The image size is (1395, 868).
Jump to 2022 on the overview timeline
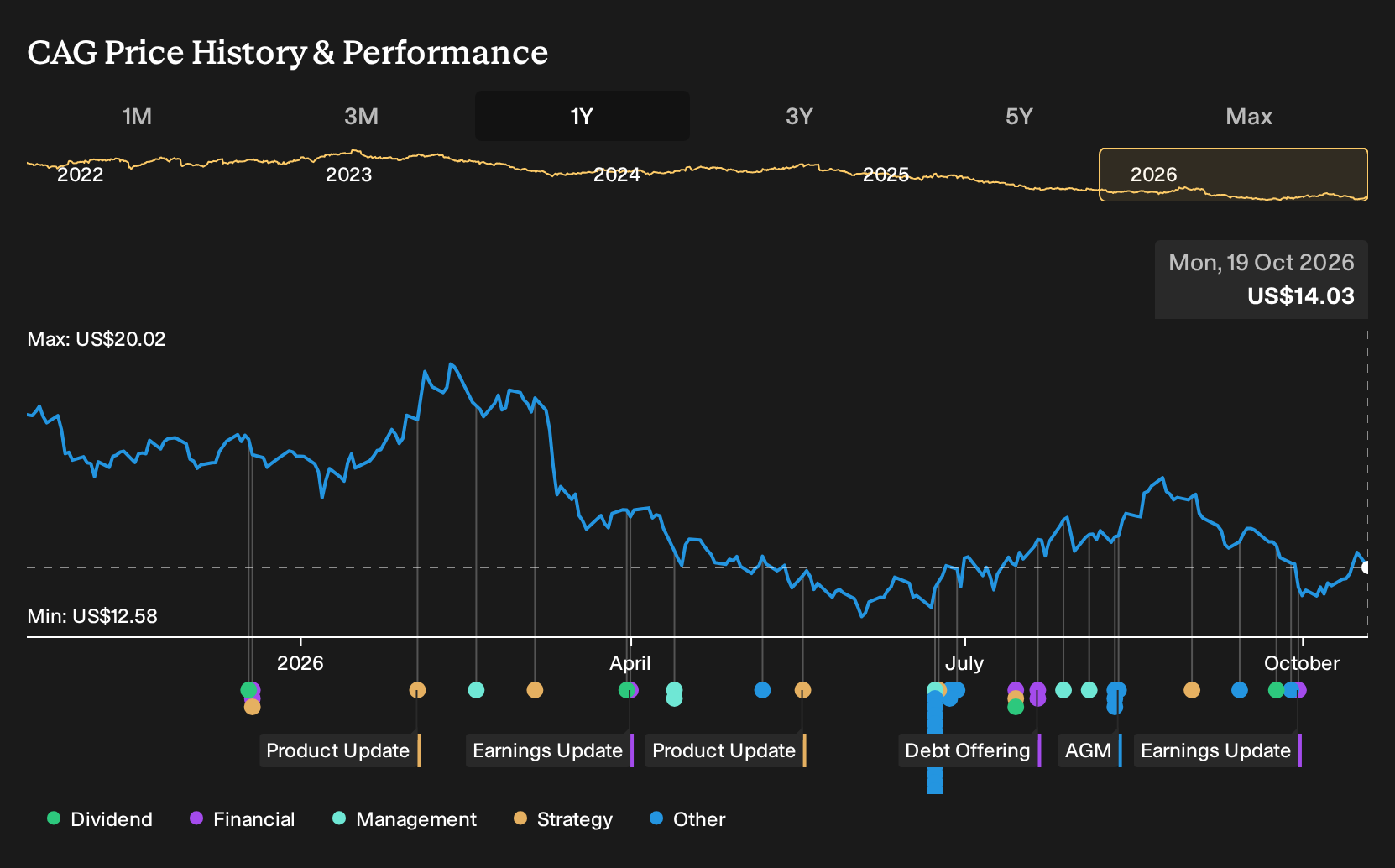80,175
